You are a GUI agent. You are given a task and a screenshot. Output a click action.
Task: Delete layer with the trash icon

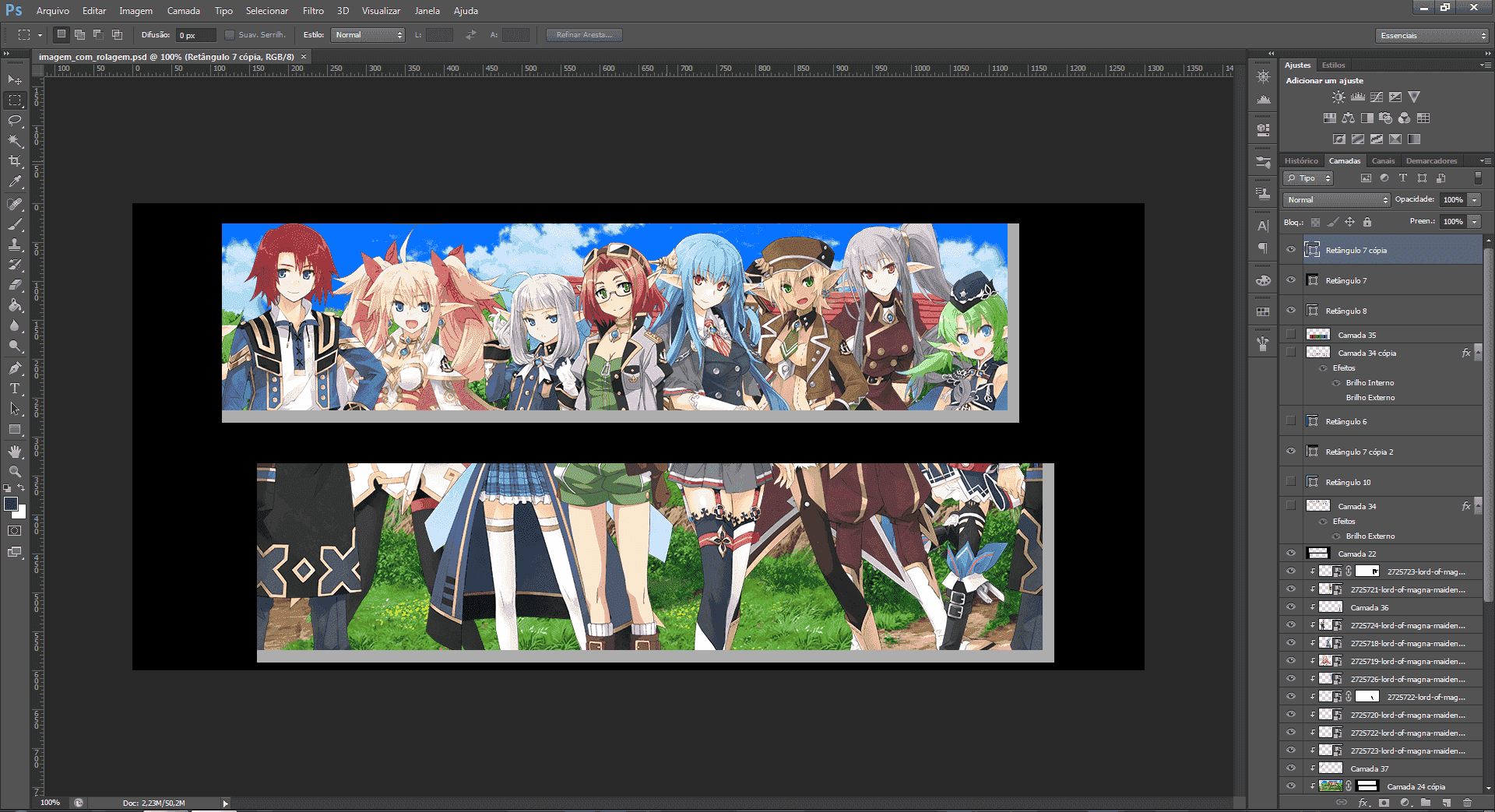click(x=1467, y=803)
